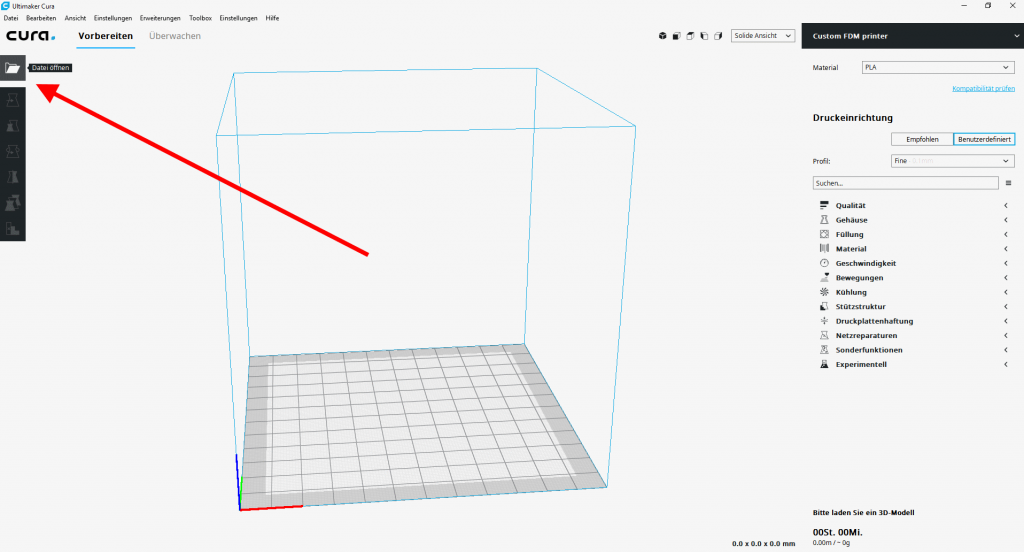The width and height of the screenshot is (1024, 552).
Task: Open settings visibility hamburger menu beside search
Action: 1008,183
